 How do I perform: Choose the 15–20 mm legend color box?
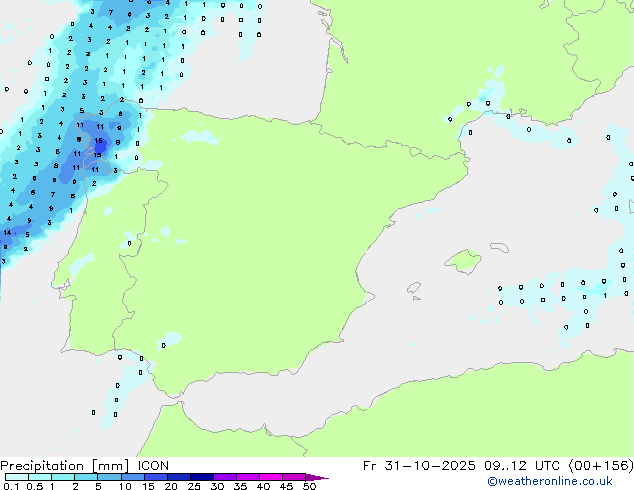click(x=156, y=477)
